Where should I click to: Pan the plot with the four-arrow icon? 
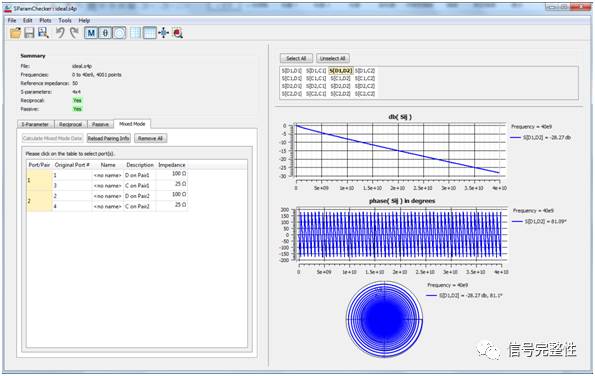164,33
